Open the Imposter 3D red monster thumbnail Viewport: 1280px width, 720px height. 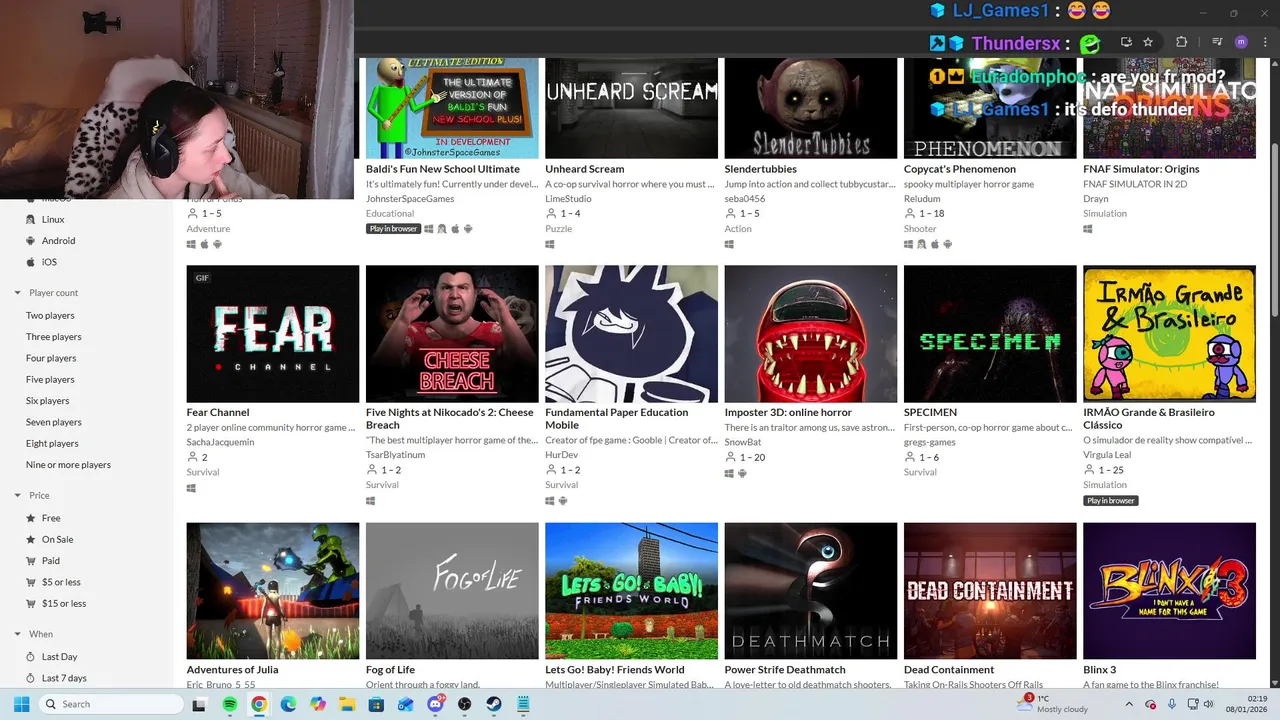point(811,334)
